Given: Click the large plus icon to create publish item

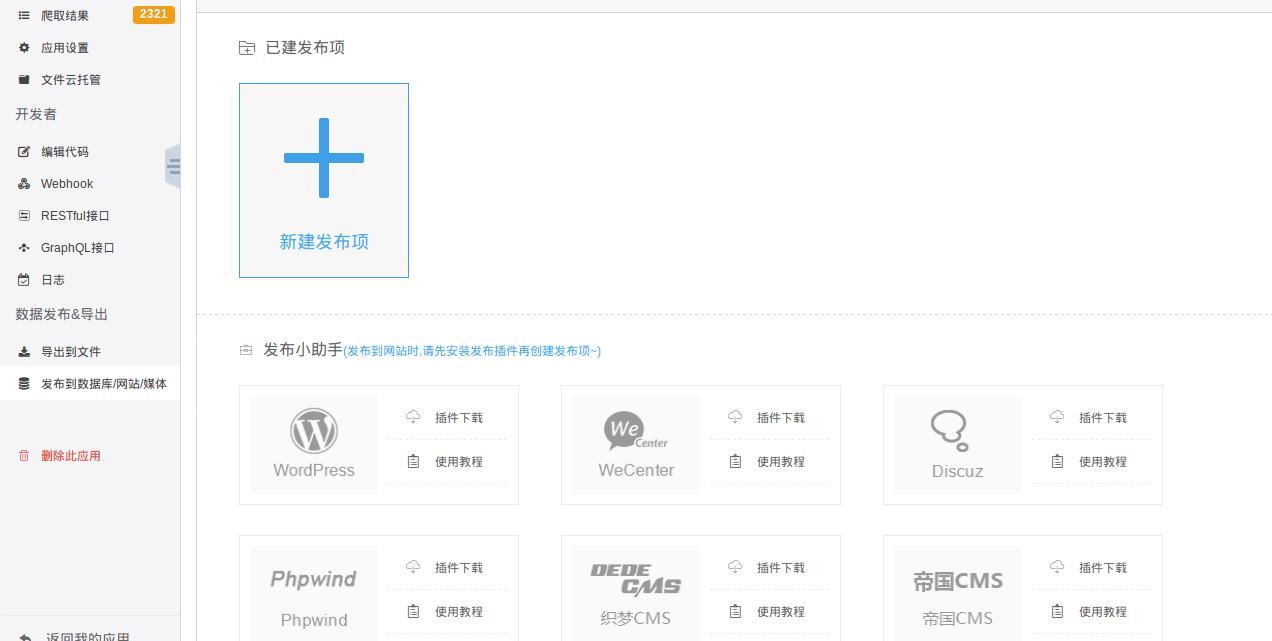Looking at the screenshot, I should click(323, 158).
